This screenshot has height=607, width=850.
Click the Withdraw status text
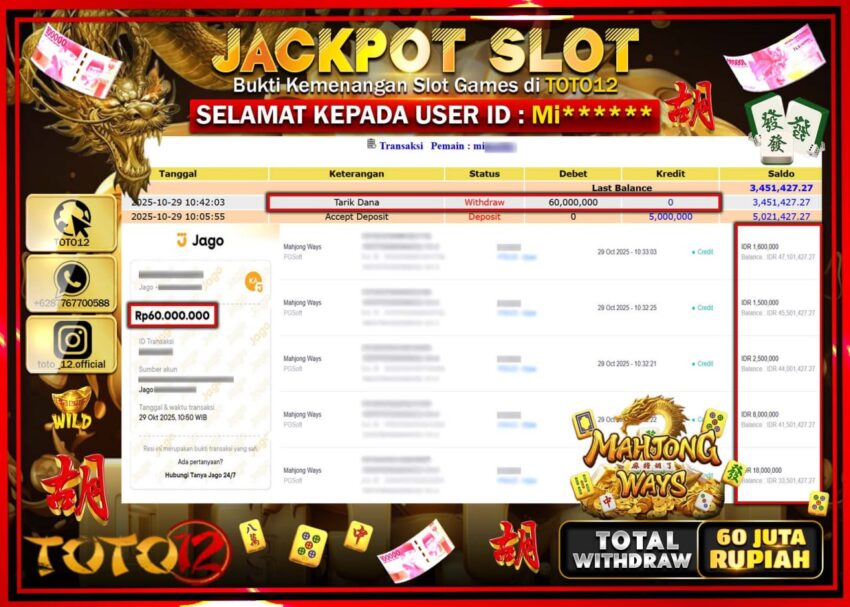click(x=484, y=202)
